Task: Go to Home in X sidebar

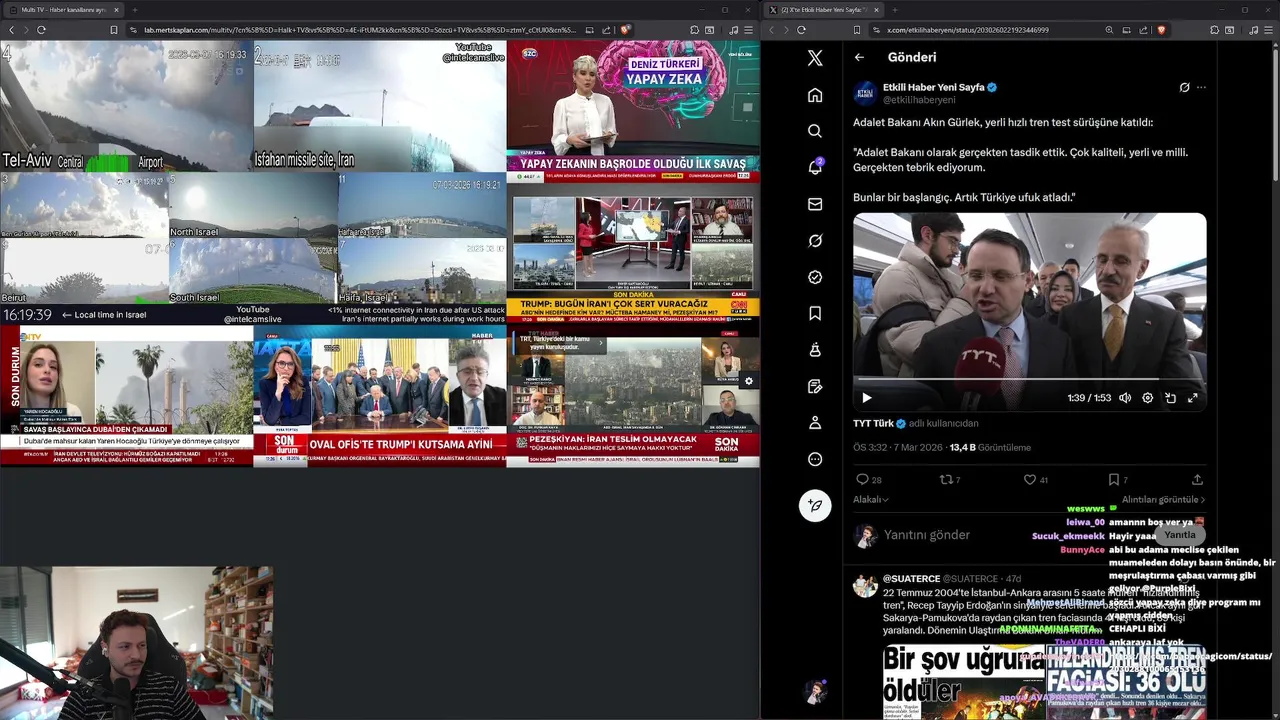Action: pos(815,95)
